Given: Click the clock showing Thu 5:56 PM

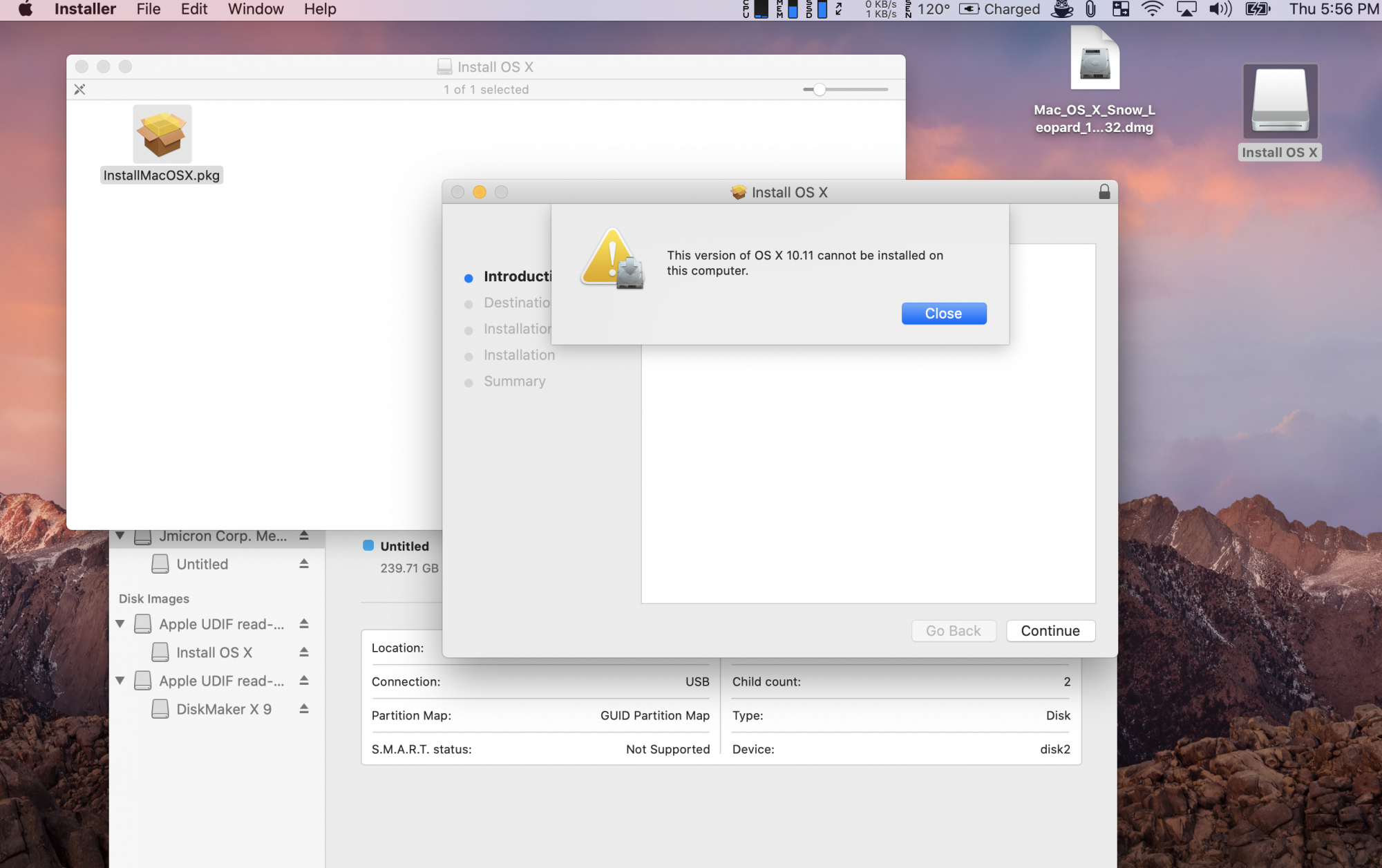Looking at the screenshot, I should point(1334,9).
